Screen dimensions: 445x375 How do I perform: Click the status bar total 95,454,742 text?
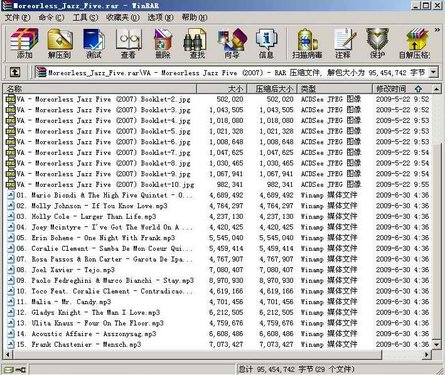(297, 369)
